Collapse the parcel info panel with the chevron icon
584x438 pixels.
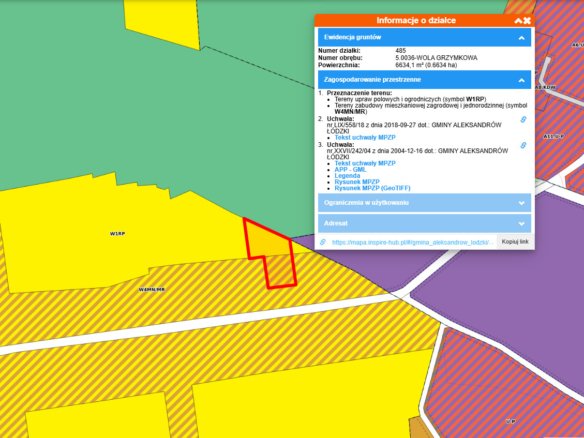(518, 21)
